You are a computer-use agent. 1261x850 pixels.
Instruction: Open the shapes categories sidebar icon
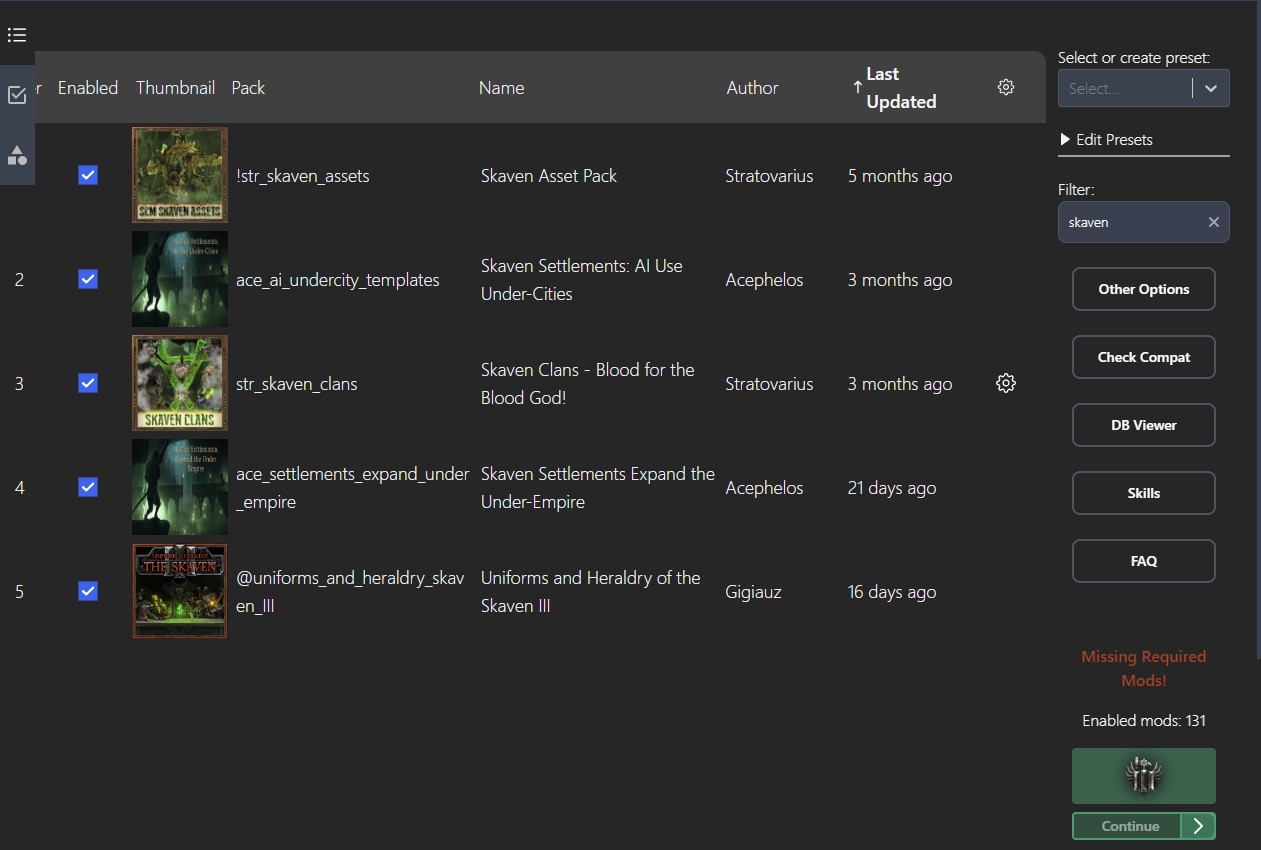(17, 155)
